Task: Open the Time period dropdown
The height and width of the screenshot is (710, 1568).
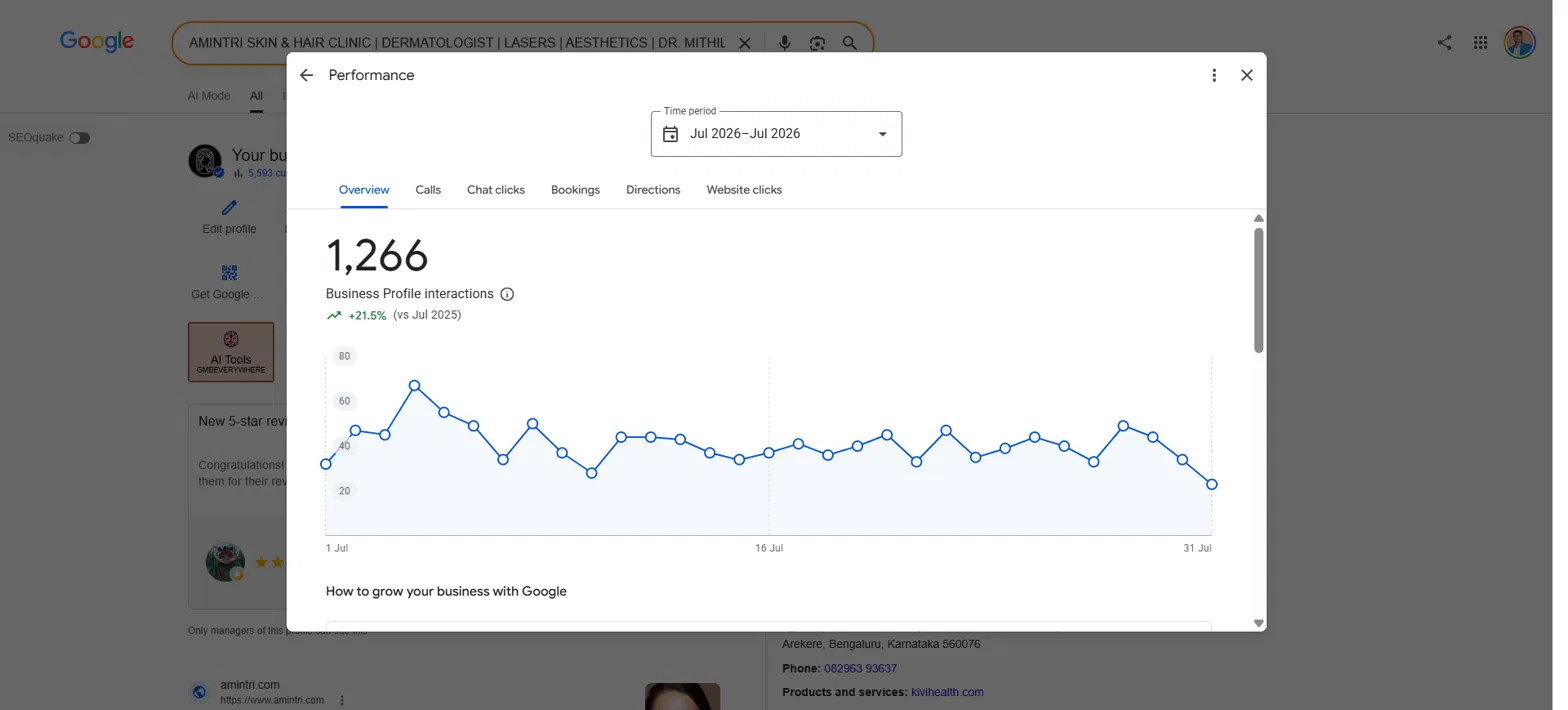Action: click(x=776, y=134)
